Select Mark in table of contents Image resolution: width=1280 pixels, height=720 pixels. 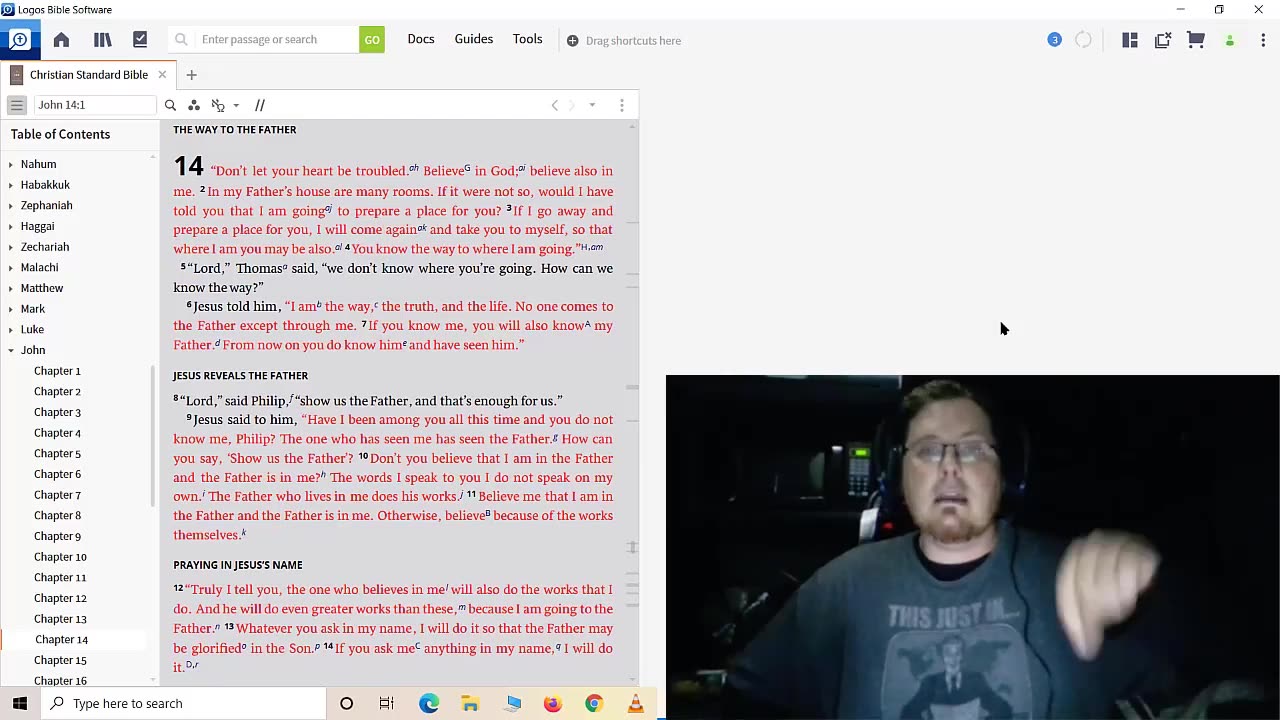point(33,309)
